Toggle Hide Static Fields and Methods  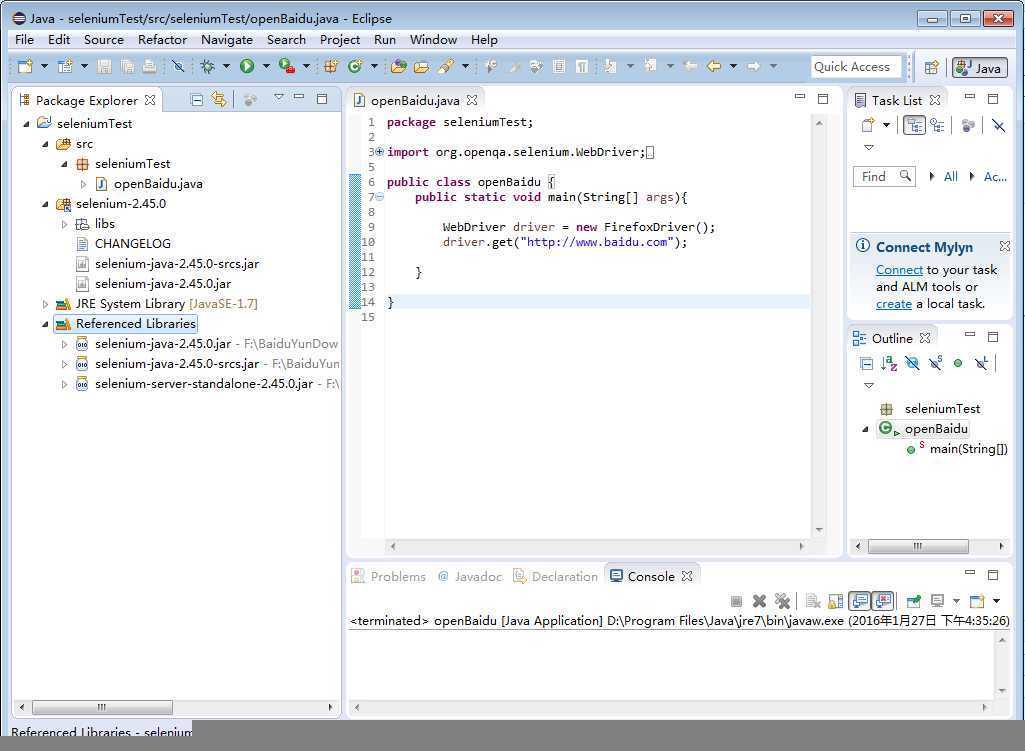(x=935, y=363)
